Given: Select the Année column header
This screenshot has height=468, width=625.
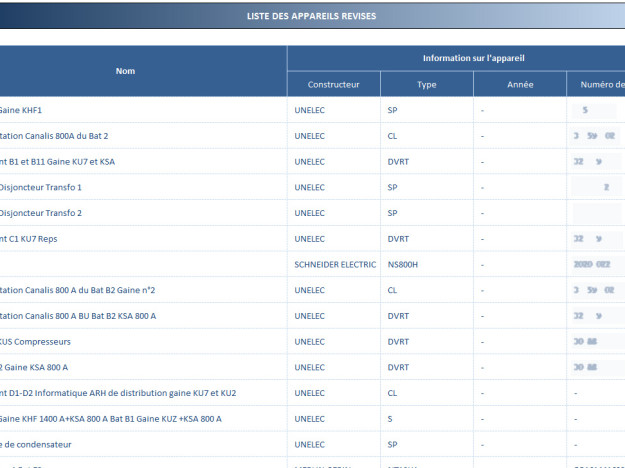Looking at the screenshot, I should coord(519,84).
